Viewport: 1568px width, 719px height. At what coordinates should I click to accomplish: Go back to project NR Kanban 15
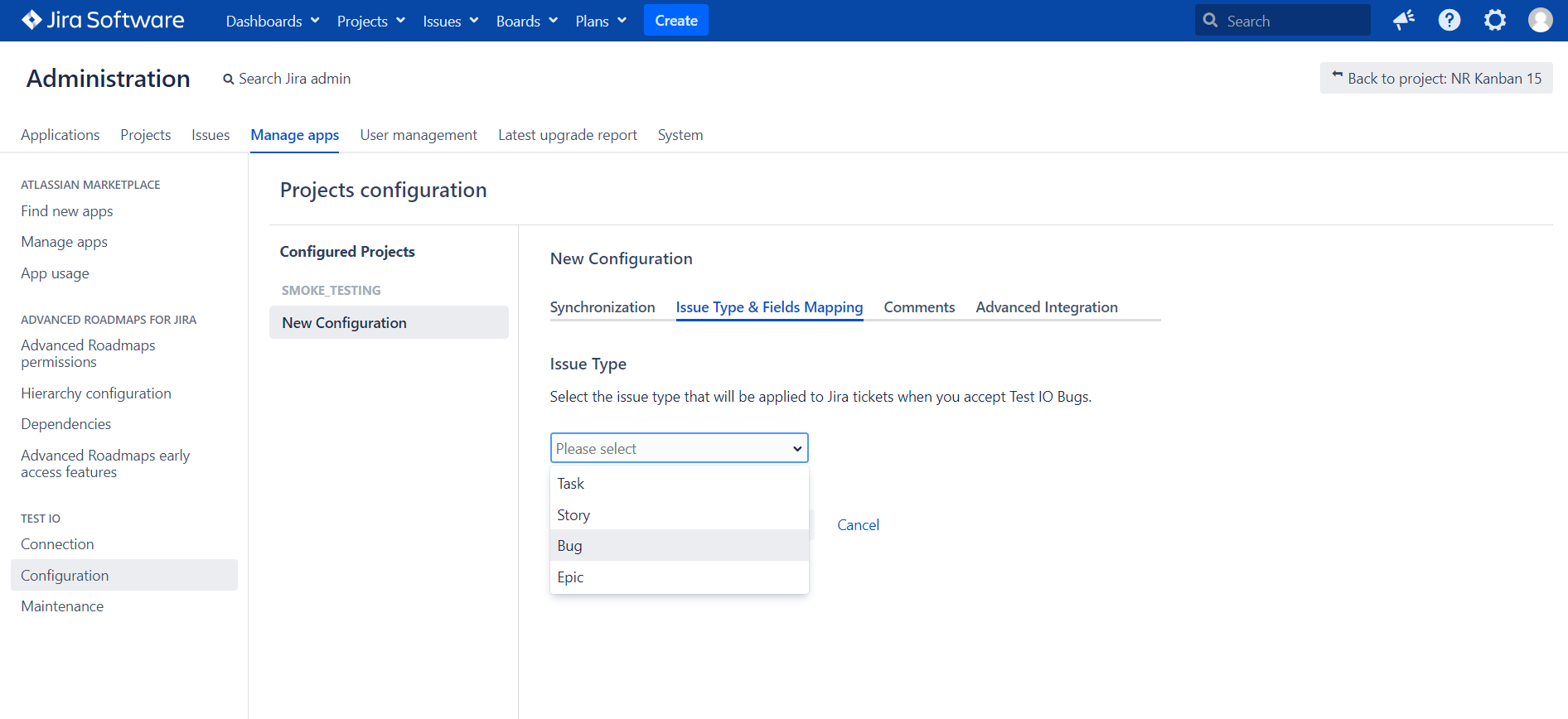(1436, 79)
